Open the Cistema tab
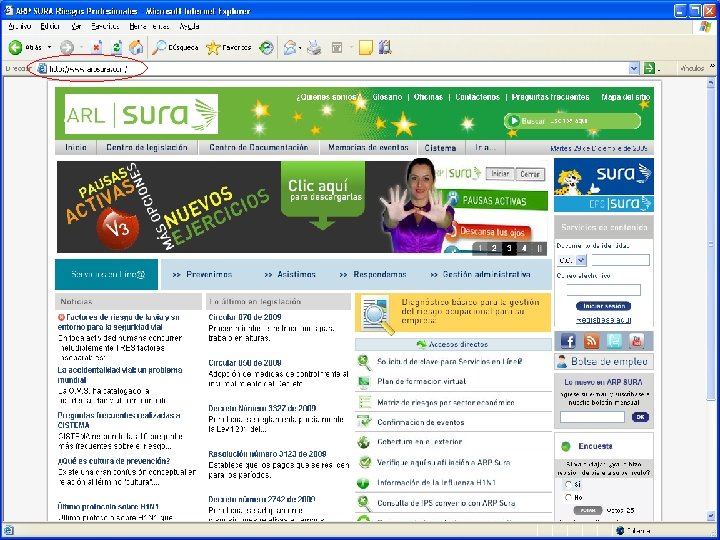720x540 pixels. click(440, 148)
